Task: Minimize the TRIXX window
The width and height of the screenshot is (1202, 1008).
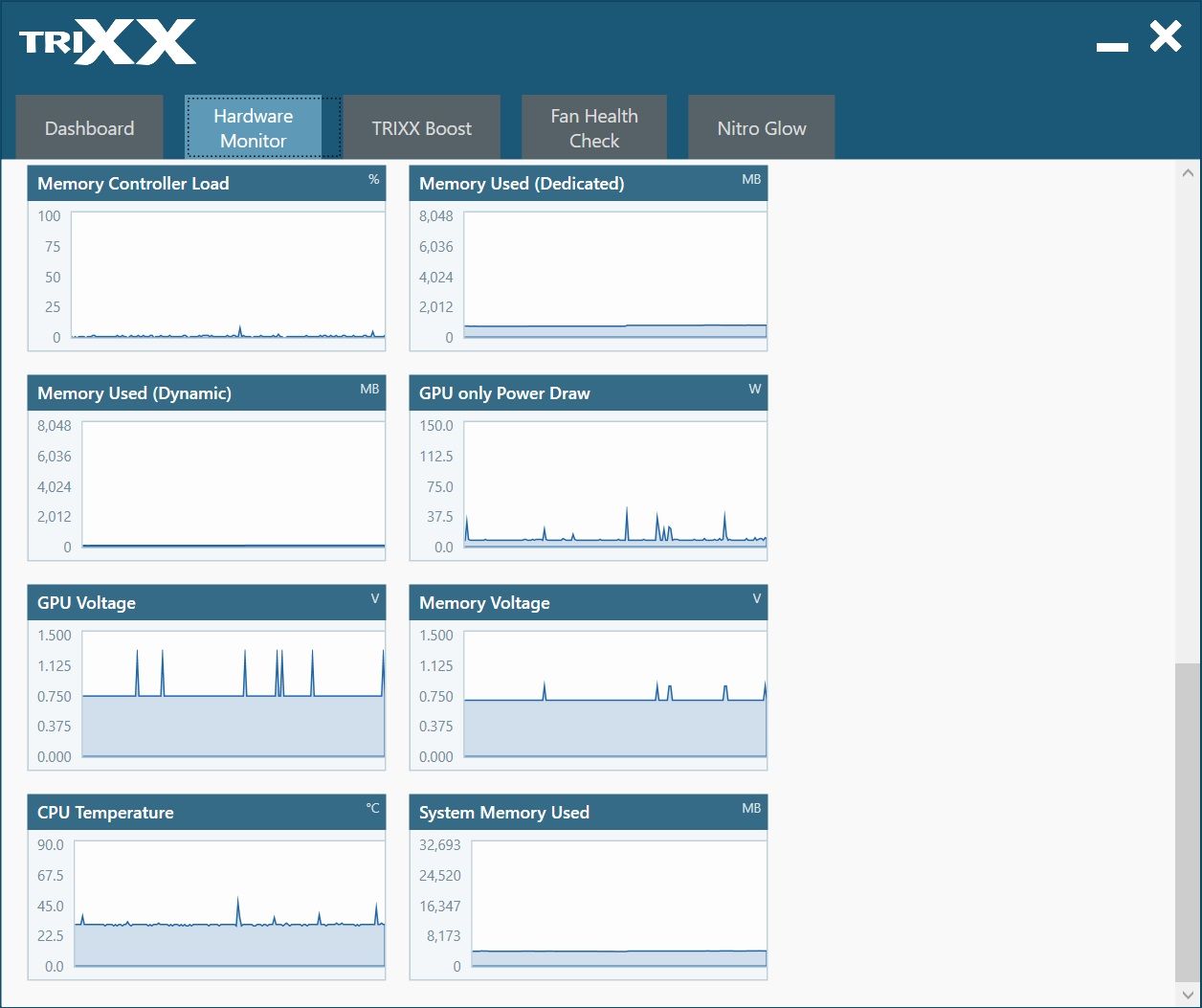Action: [x=1112, y=46]
